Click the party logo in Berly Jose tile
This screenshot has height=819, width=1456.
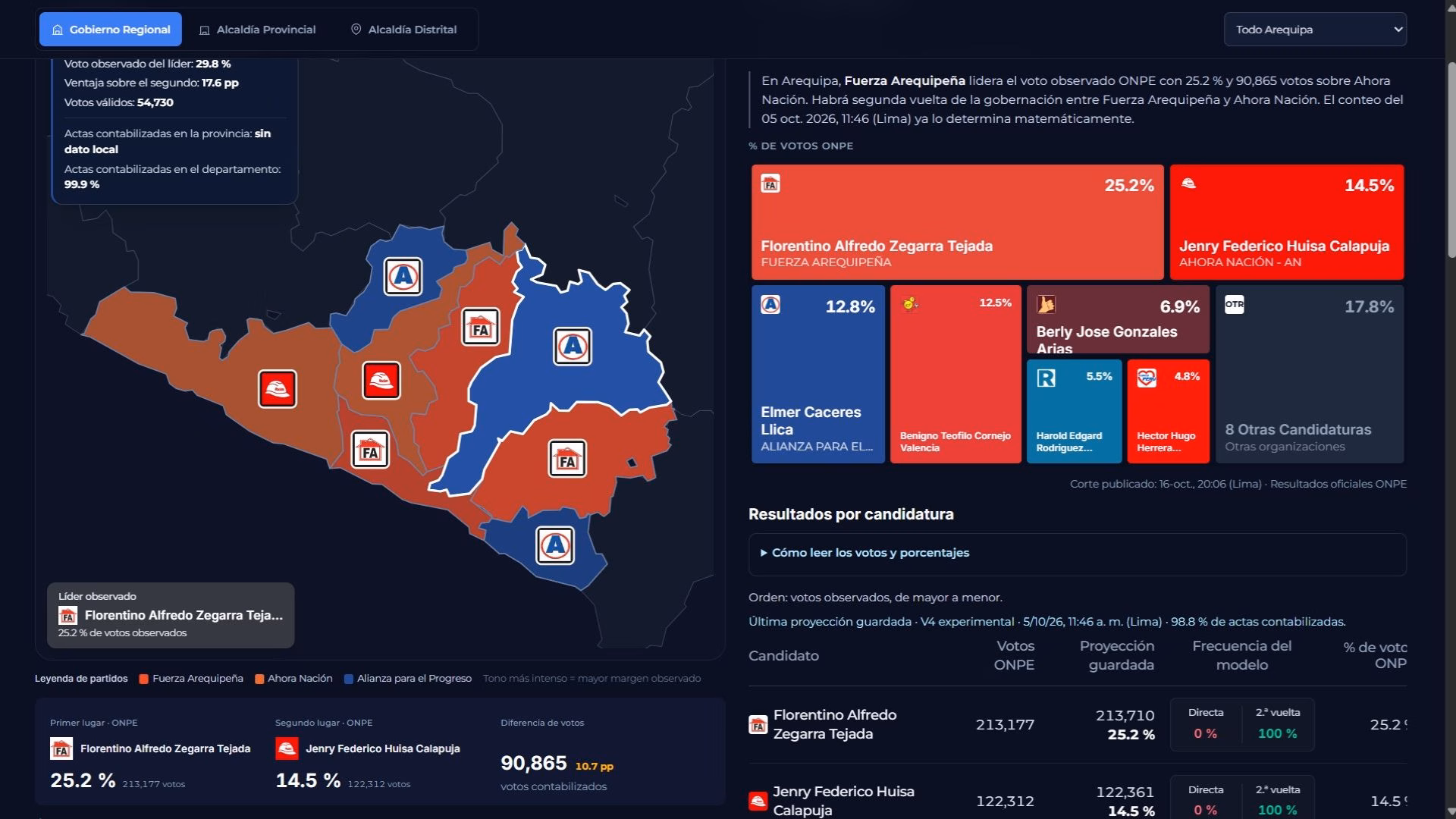pyautogui.click(x=1046, y=305)
